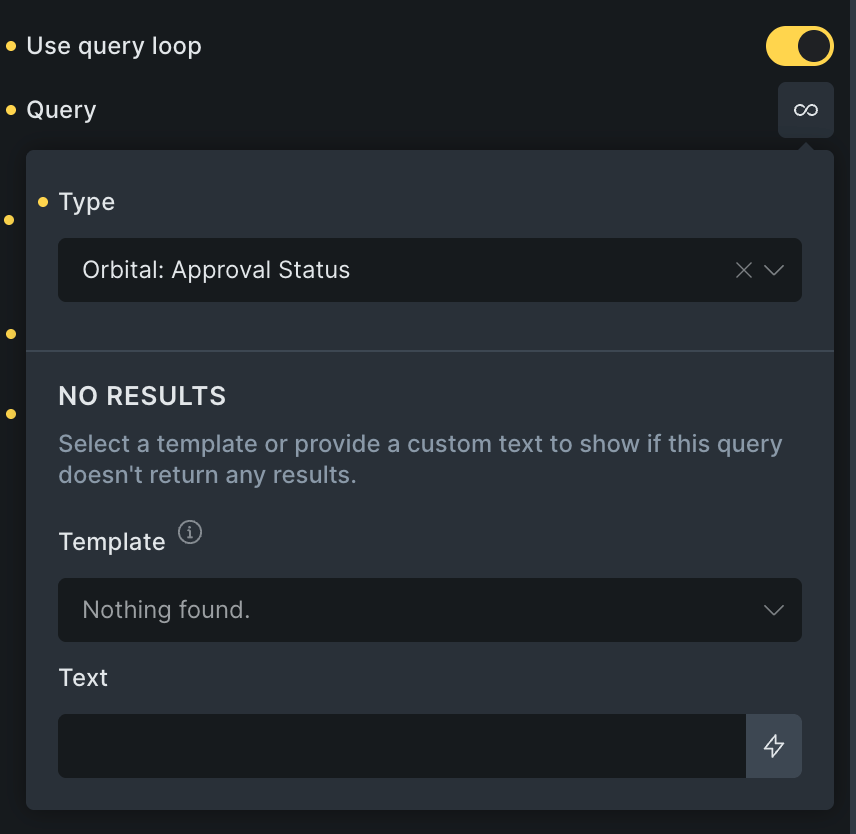Image resolution: width=856 pixels, height=834 pixels.
Task: Click the Type label text
Action: point(87,202)
